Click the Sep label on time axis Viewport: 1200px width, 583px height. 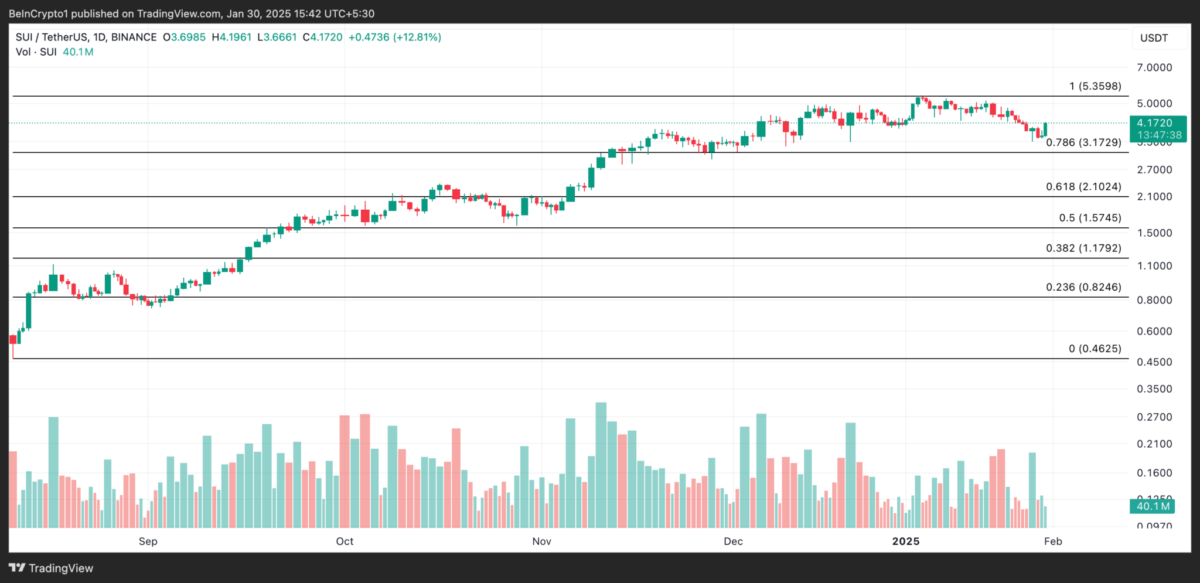click(x=148, y=542)
